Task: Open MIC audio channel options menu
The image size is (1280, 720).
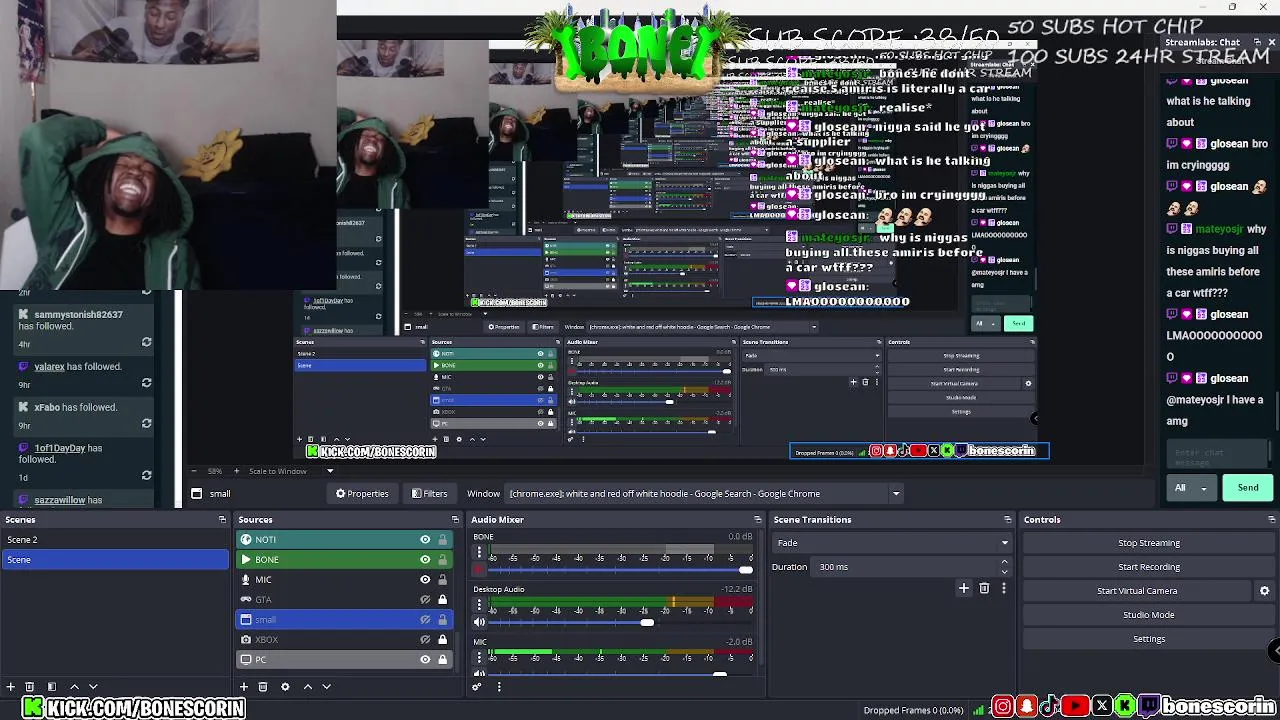Action: coord(479,656)
